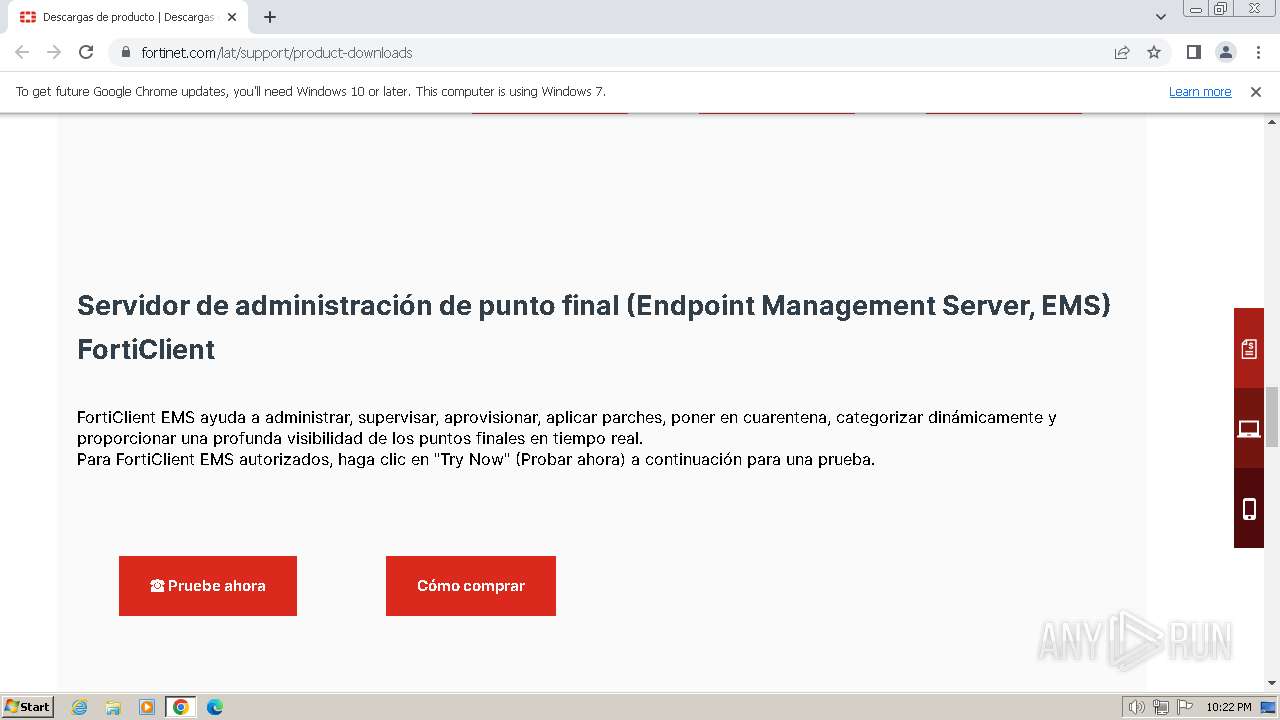This screenshot has height=720, width=1280.
Task: Click the show desktop tray icon
Action: coord(1269,707)
